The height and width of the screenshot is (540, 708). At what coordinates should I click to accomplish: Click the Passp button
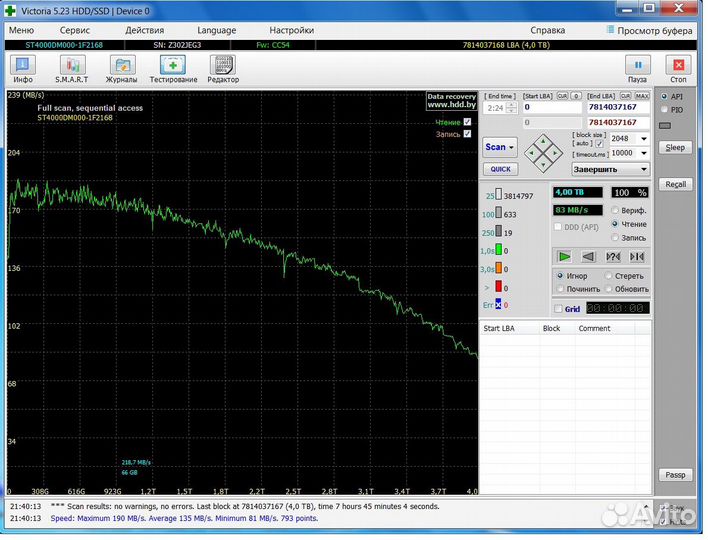tap(675, 475)
